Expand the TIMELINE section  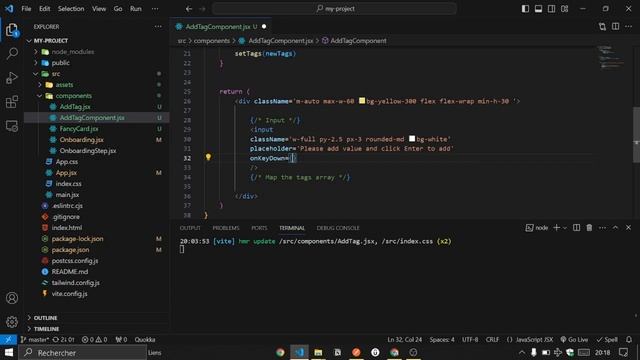(x=29, y=329)
